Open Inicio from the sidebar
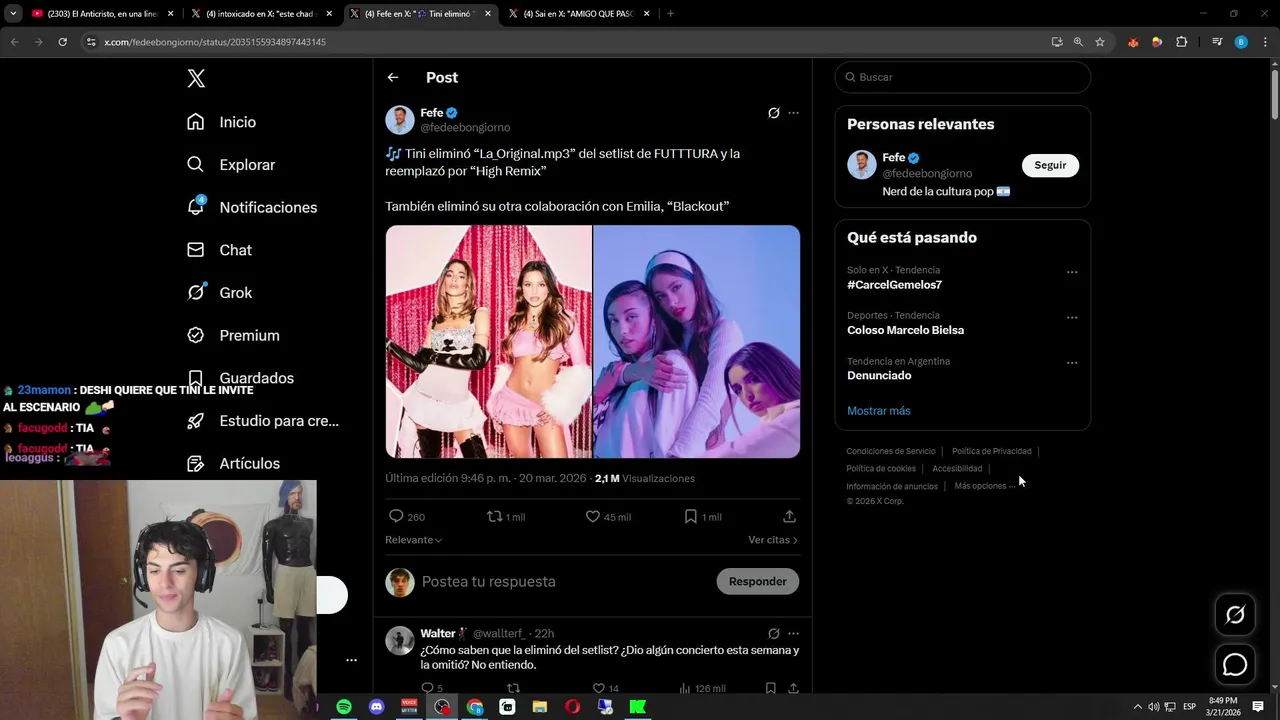This screenshot has width=1280, height=720. click(222, 122)
